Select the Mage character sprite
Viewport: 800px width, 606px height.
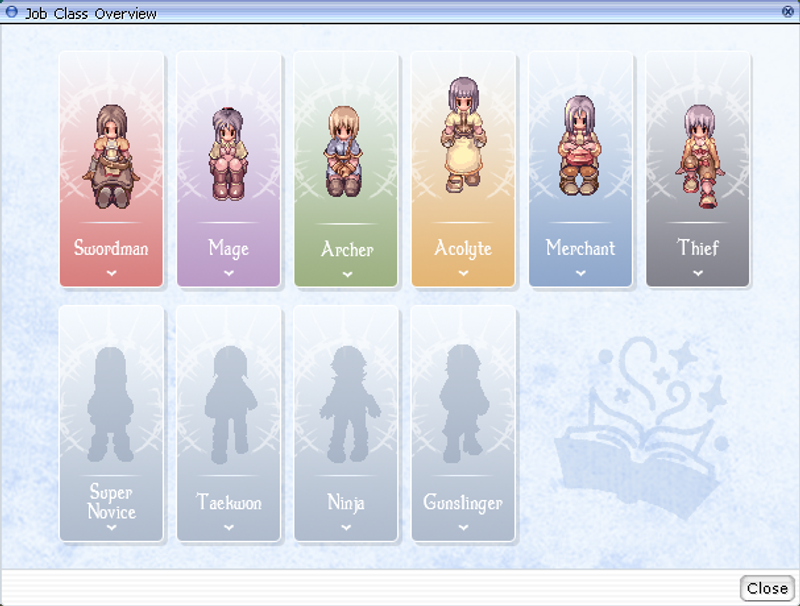tap(228, 154)
